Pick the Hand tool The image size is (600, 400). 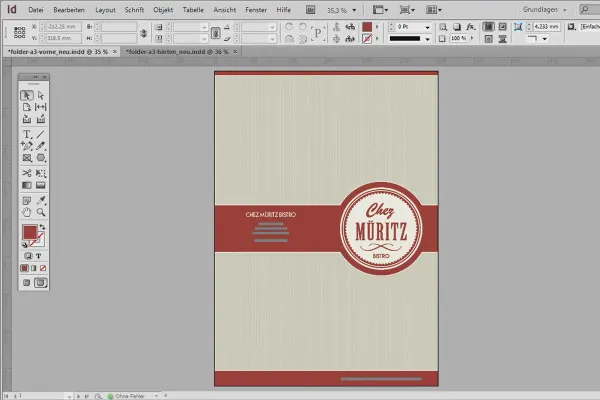click(x=27, y=212)
